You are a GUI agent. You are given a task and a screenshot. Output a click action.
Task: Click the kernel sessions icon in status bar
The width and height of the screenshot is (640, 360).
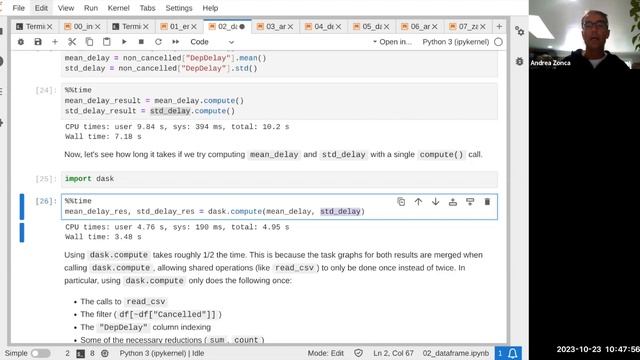pos(104,353)
